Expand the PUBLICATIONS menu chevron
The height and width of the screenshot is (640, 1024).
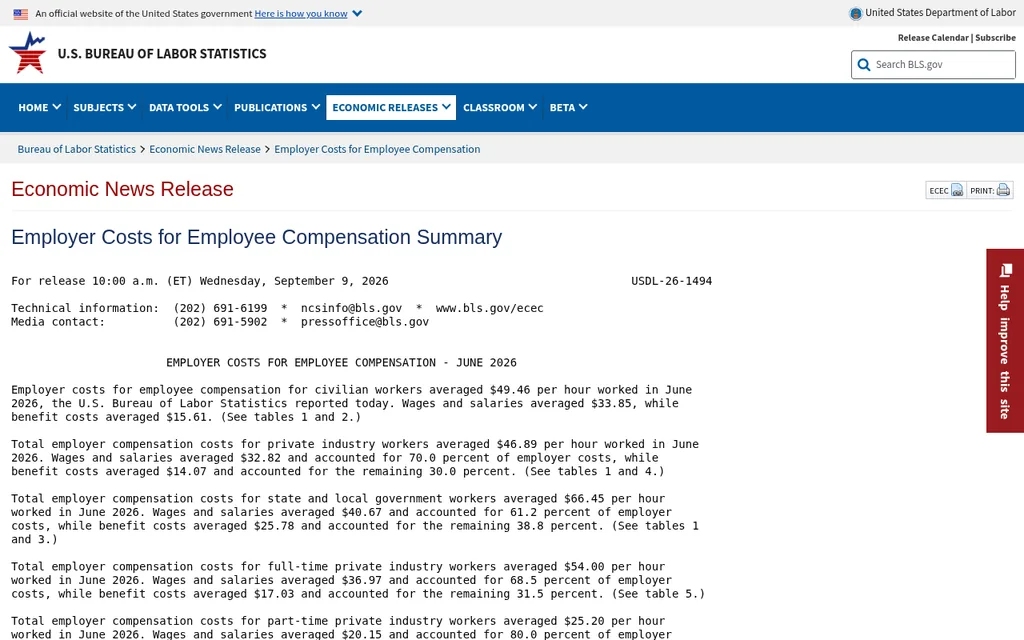[315, 106]
